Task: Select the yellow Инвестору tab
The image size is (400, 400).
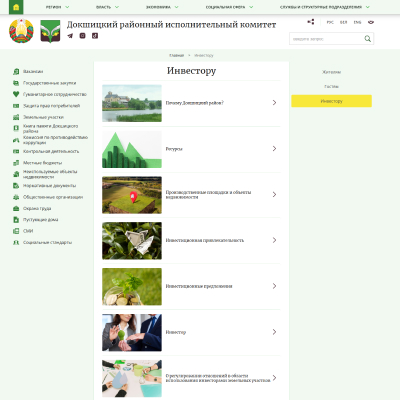Action: click(331, 101)
